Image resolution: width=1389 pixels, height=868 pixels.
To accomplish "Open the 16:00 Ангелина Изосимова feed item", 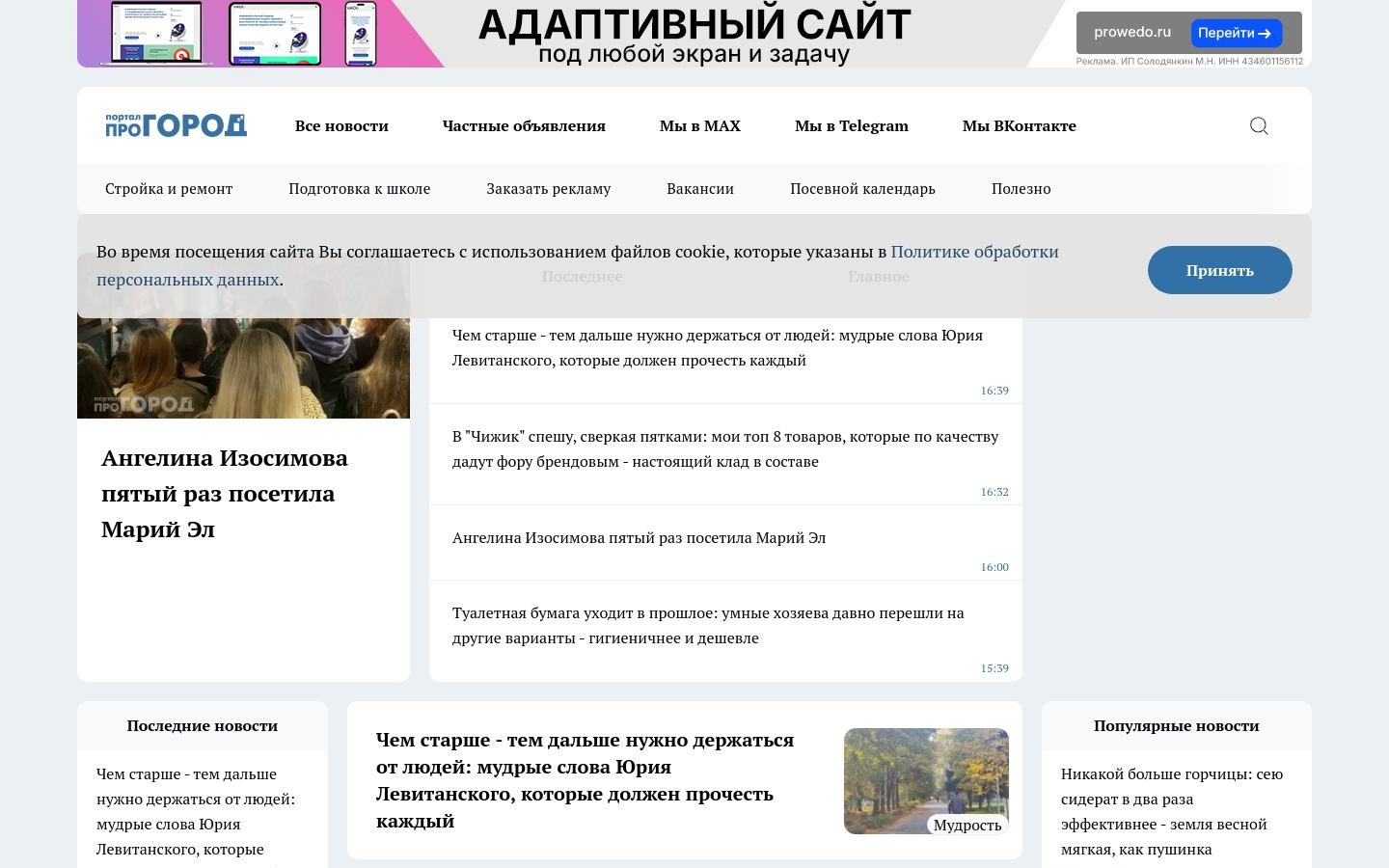I will tap(639, 538).
